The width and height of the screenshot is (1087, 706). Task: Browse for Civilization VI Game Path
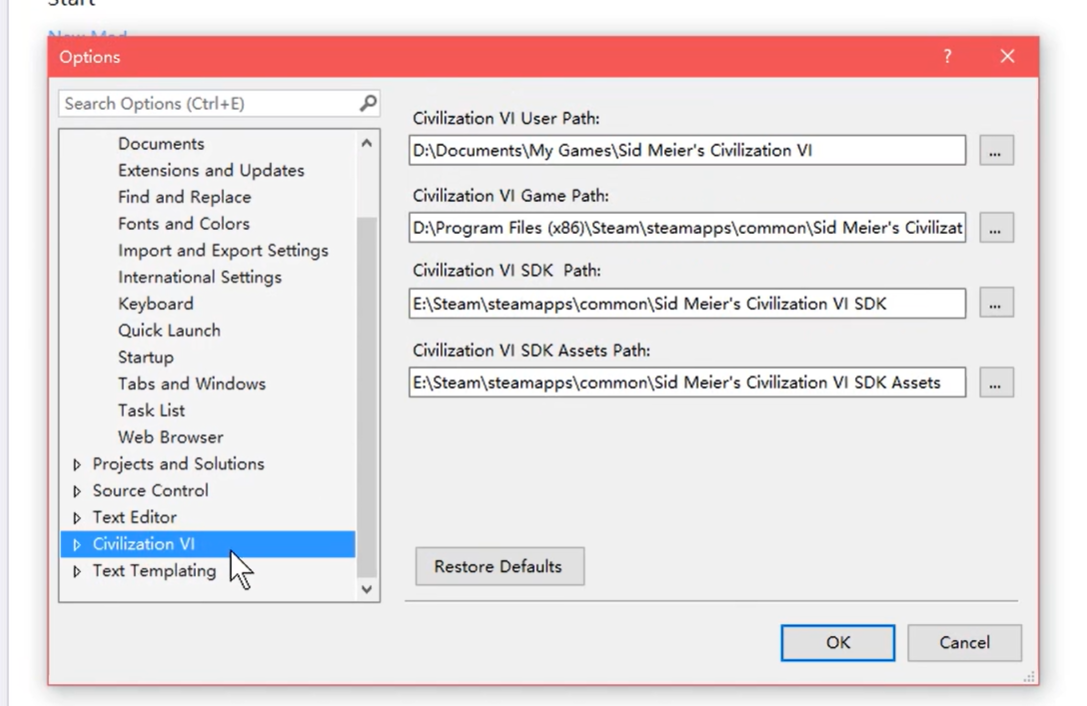[x=996, y=227]
